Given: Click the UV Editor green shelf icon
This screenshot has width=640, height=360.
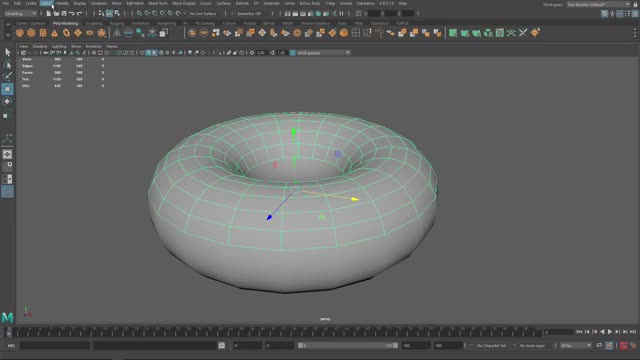Looking at the screenshot, I should pyautogui.click(x=500, y=33).
